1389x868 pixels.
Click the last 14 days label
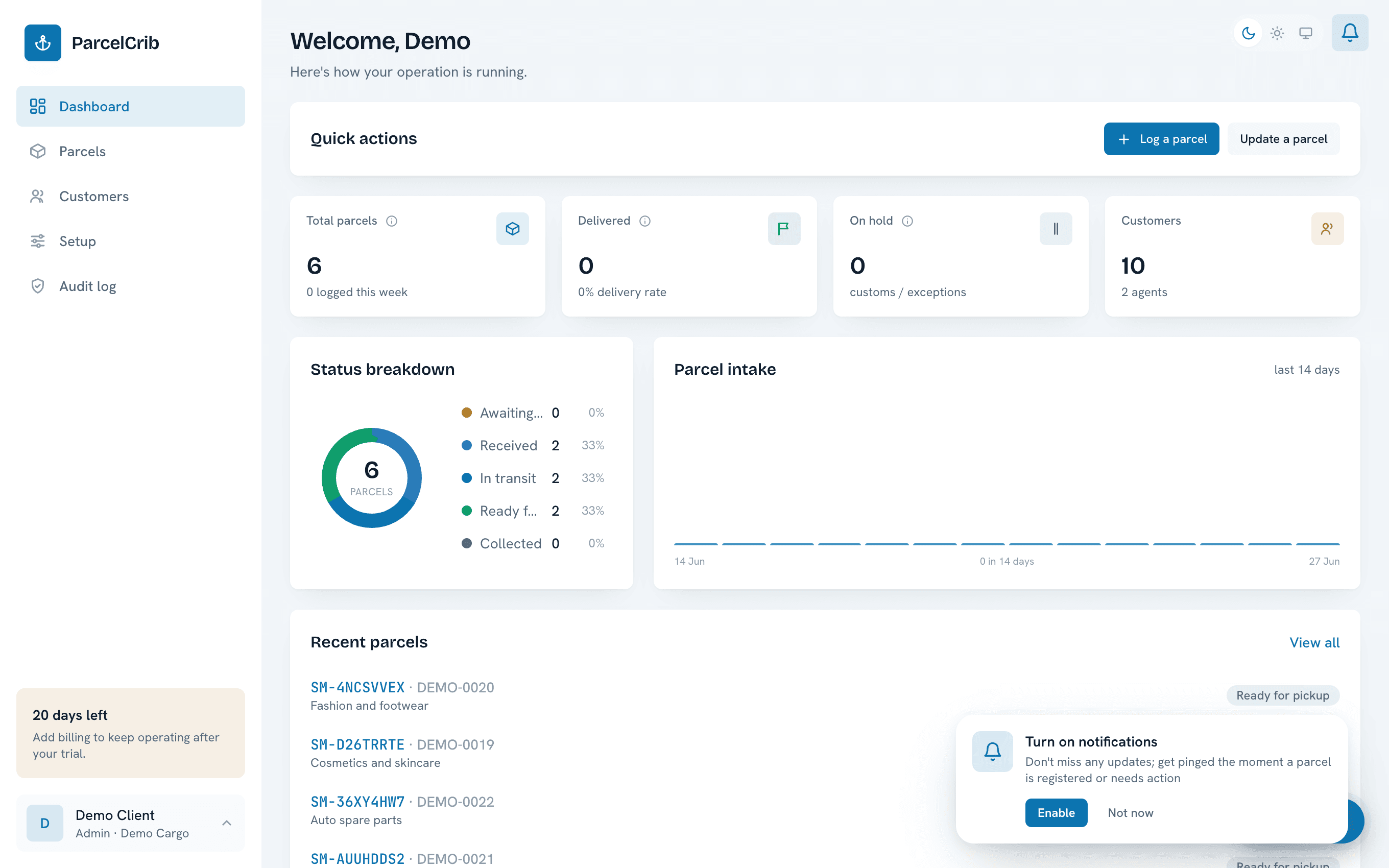pyautogui.click(x=1306, y=370)
